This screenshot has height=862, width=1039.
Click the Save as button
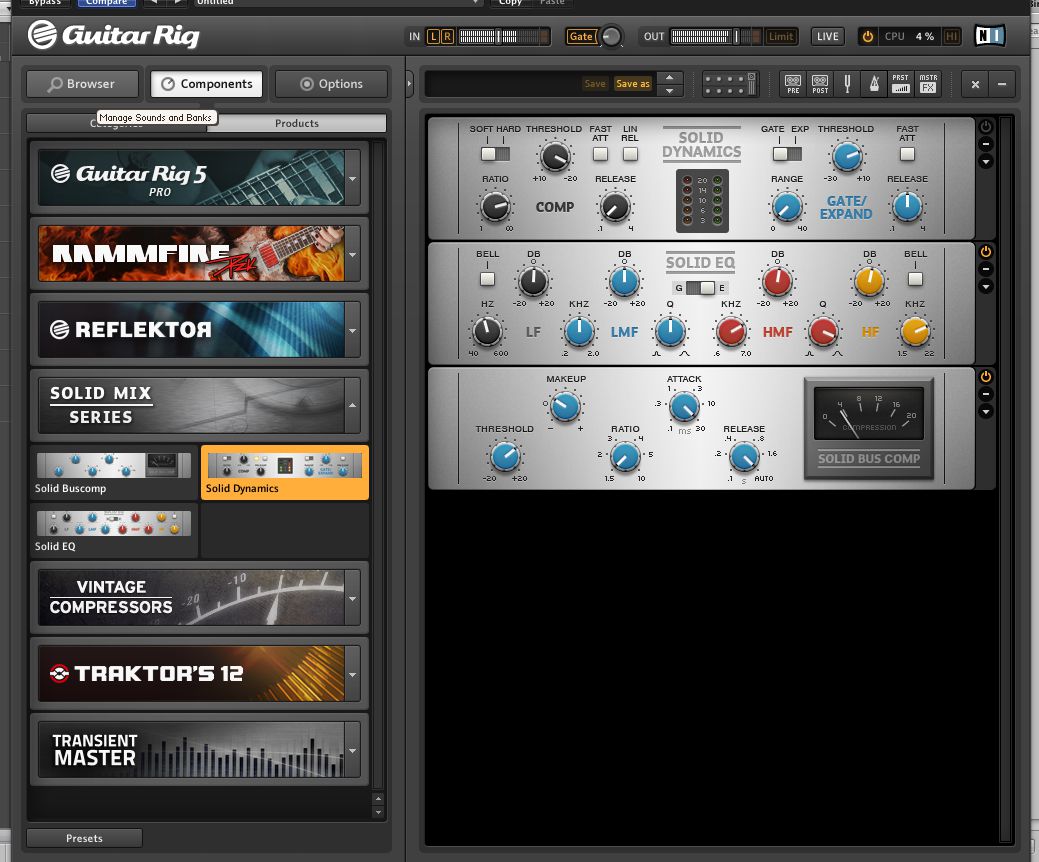(x=633, y=83)
